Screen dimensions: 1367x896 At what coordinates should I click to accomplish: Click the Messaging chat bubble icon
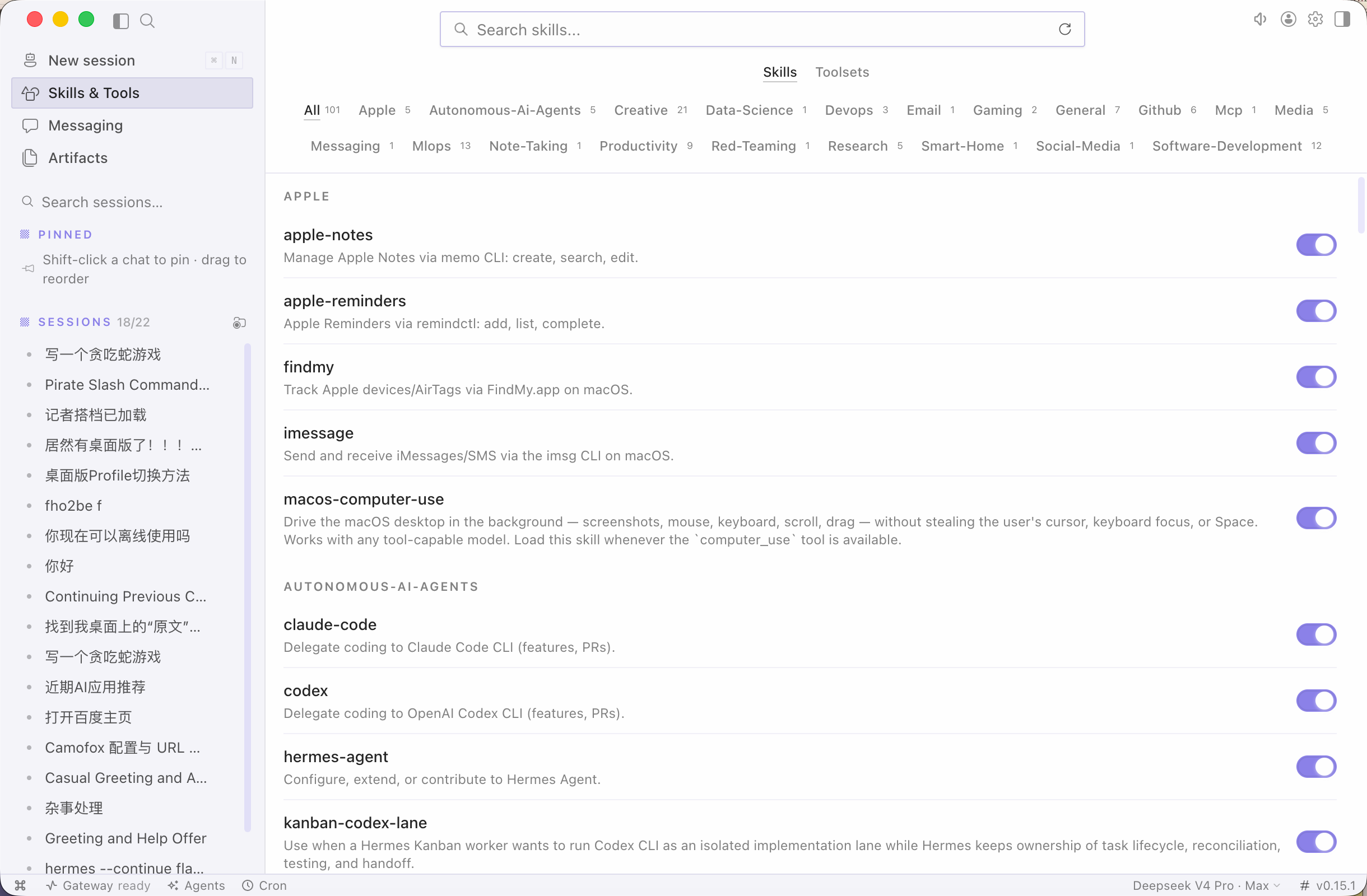click(x=30, y=125)
